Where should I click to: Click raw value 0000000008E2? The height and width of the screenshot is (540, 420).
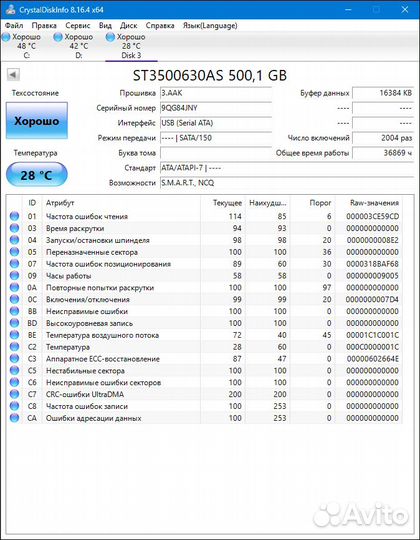pos(372,240)
